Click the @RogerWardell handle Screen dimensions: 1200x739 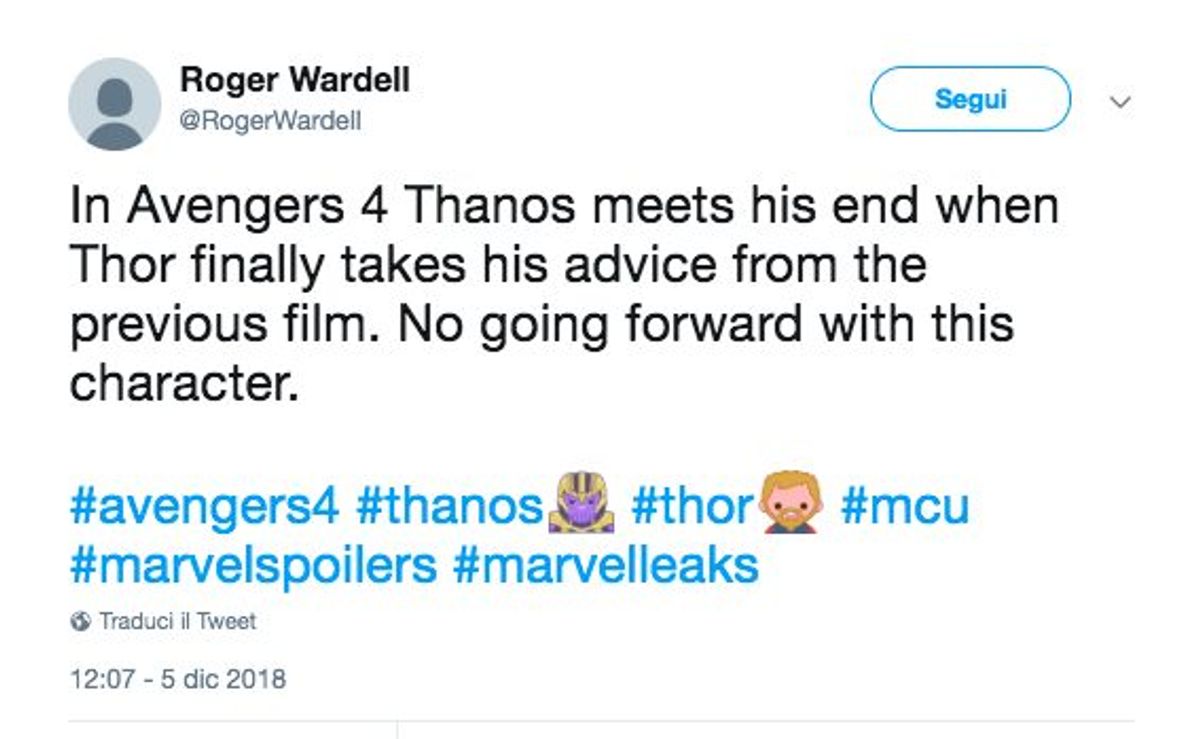[270, 122]
